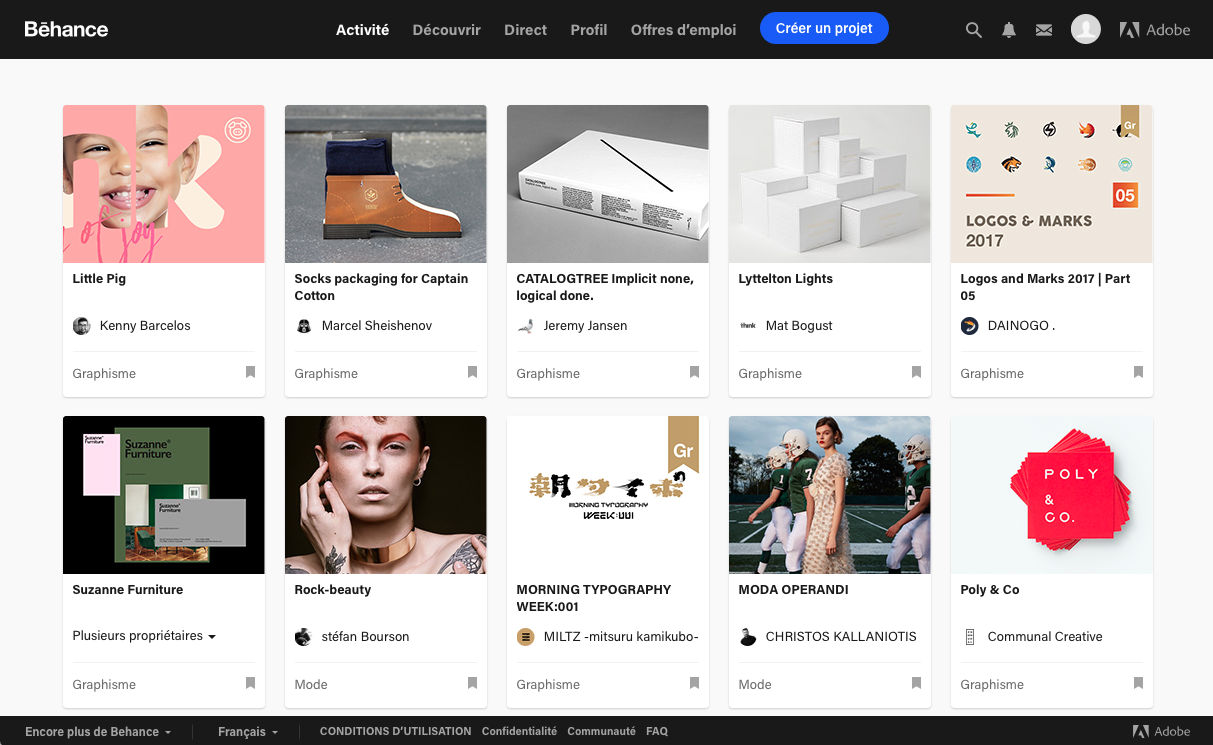Click CHRISTOS KALLANIOTIS avatar icon
This screenshot has height=745, width=1213.
(747, 637)
